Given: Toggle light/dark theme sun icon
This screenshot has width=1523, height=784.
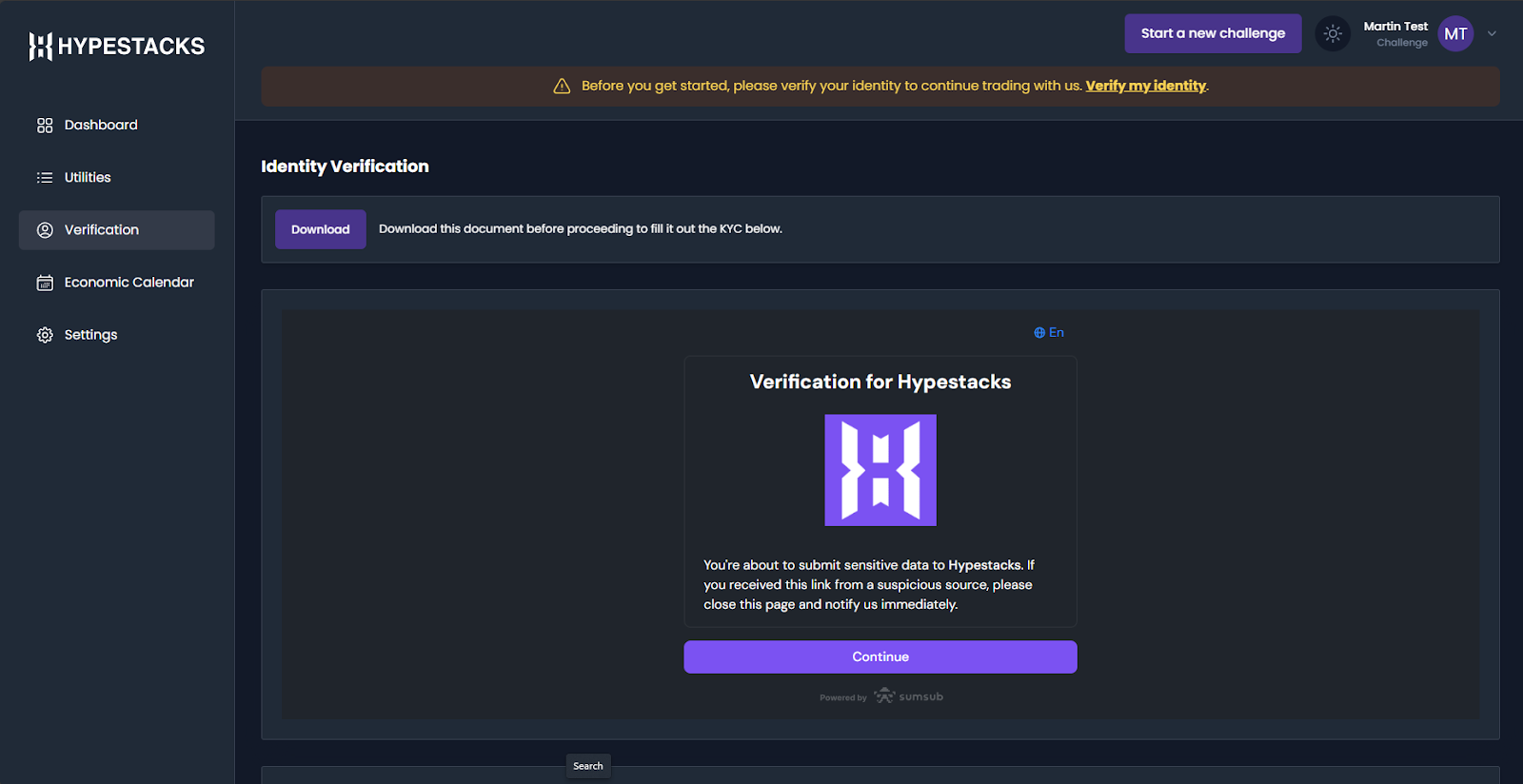Looking at the screenshot, I should pyautogui.click(x=1333, y=33).
